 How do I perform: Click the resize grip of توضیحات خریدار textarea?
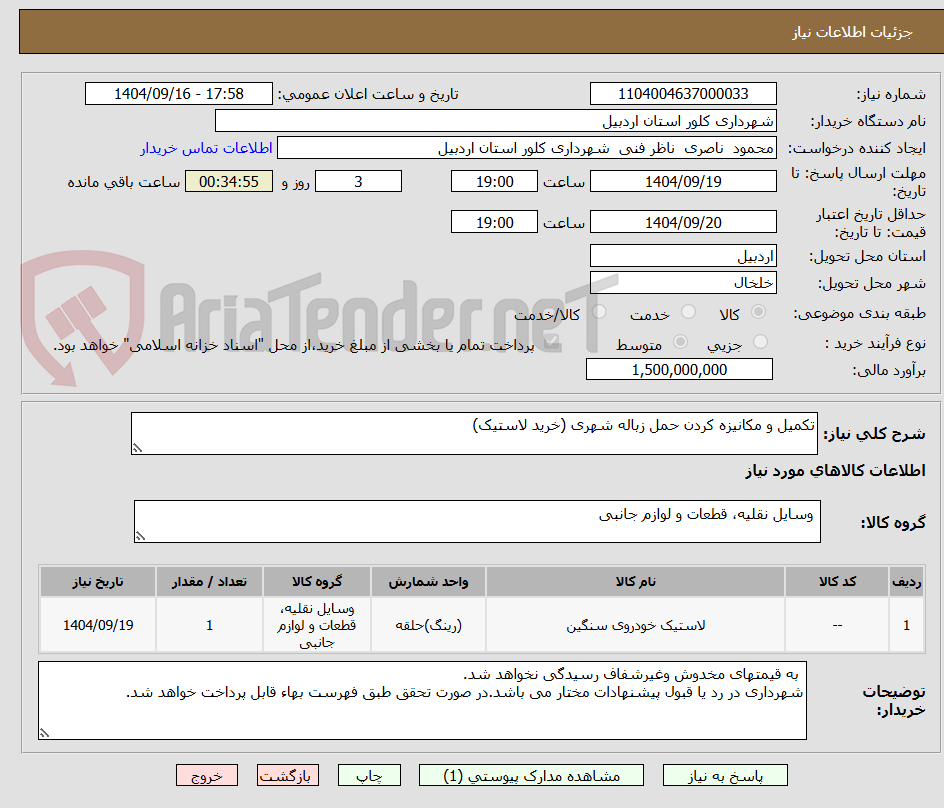pos(43,733)
